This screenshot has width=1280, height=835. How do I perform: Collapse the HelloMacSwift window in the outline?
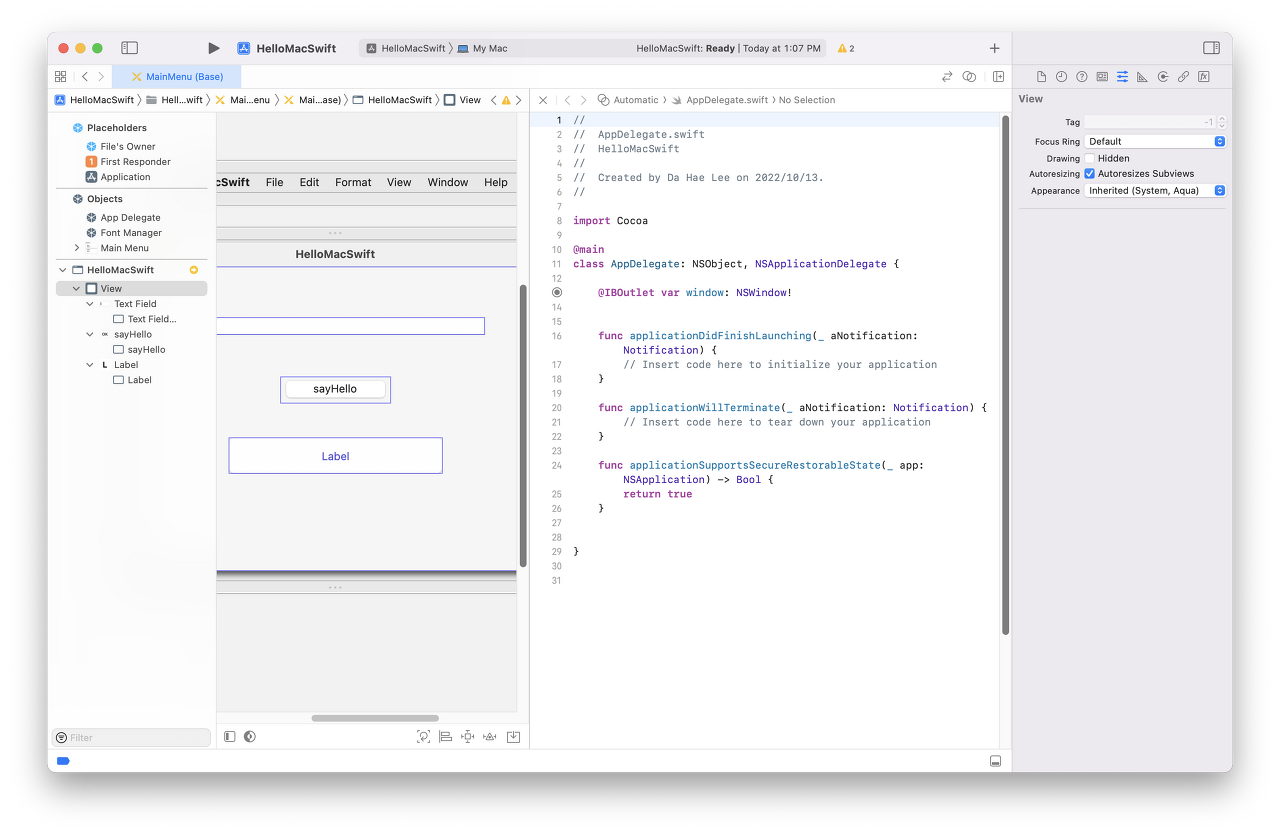click(x=63, y=270)
